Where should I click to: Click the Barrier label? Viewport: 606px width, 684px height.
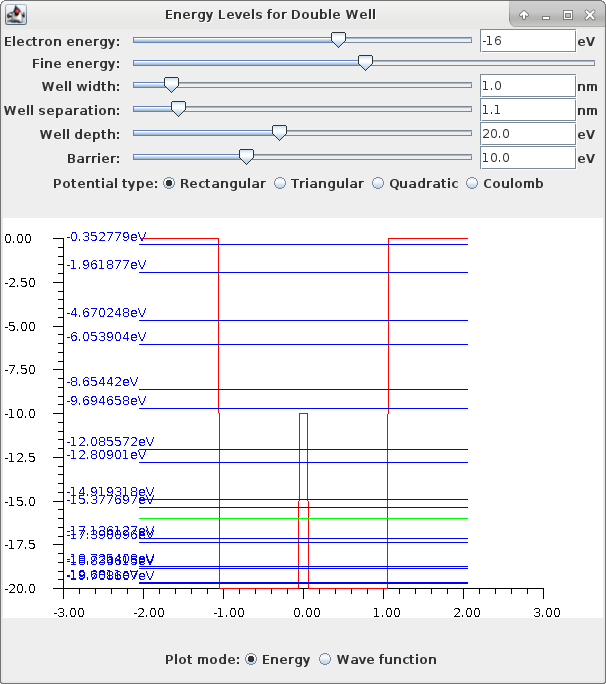93,158
